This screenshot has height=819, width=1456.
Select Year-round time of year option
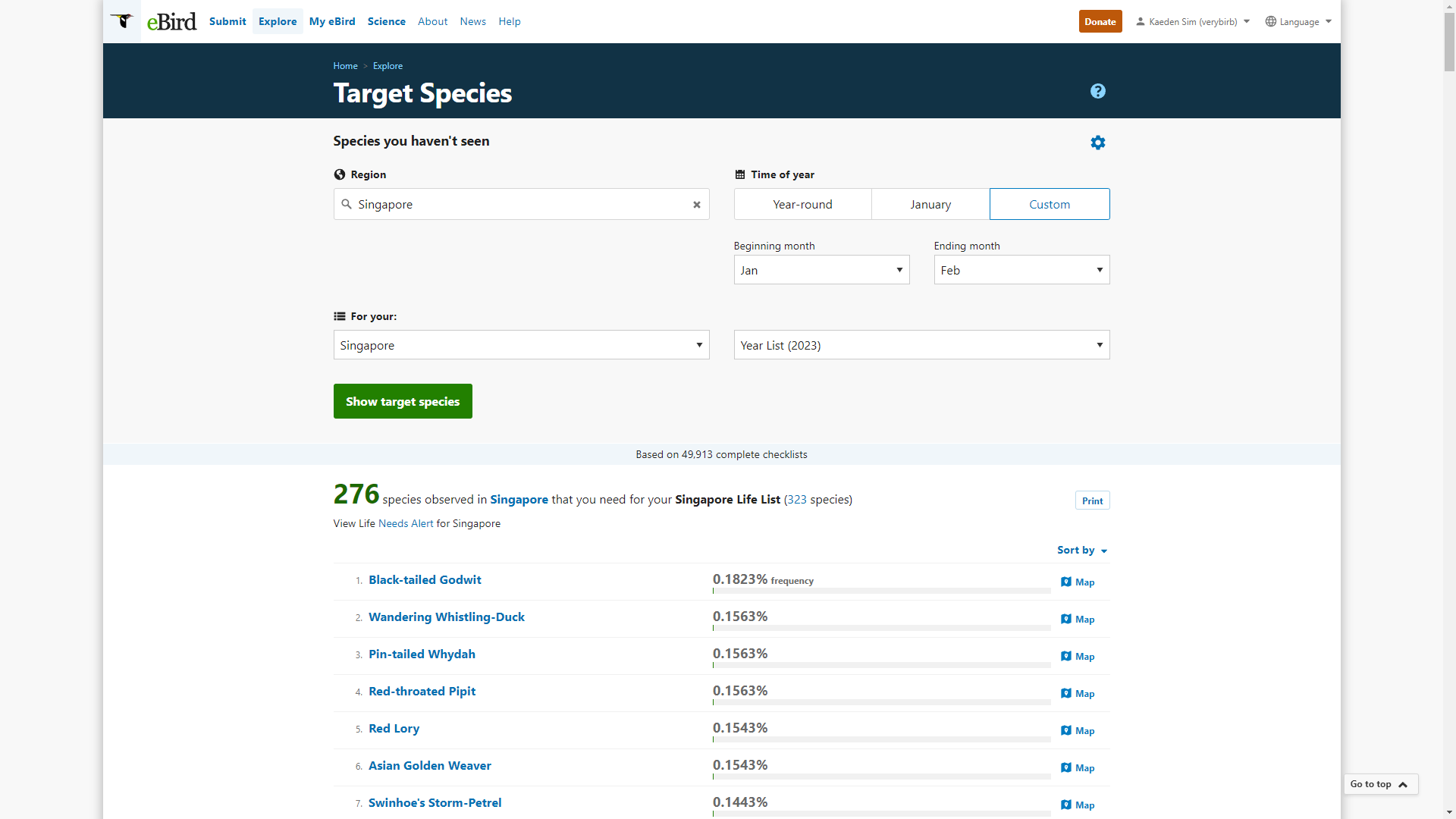coord(802,205)
